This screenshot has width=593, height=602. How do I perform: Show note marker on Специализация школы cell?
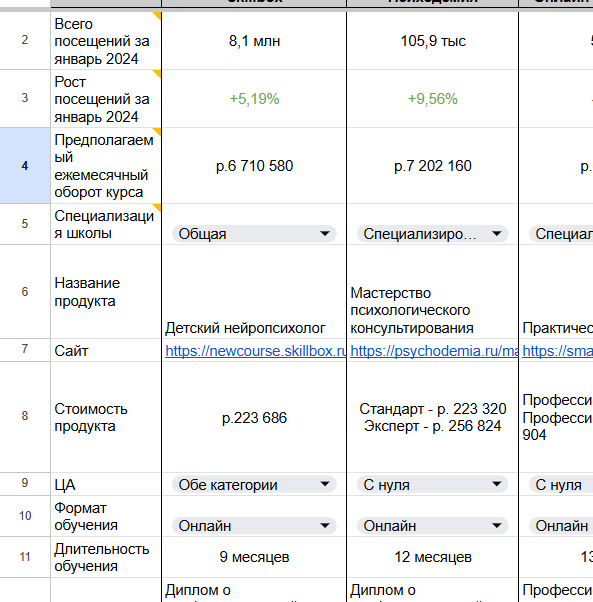point(157,208)
